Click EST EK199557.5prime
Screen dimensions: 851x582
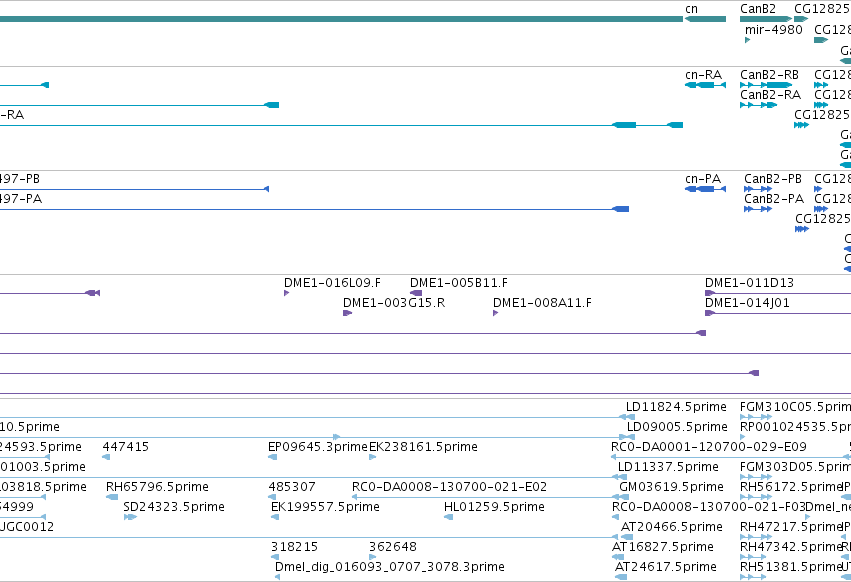coord(325,508)
